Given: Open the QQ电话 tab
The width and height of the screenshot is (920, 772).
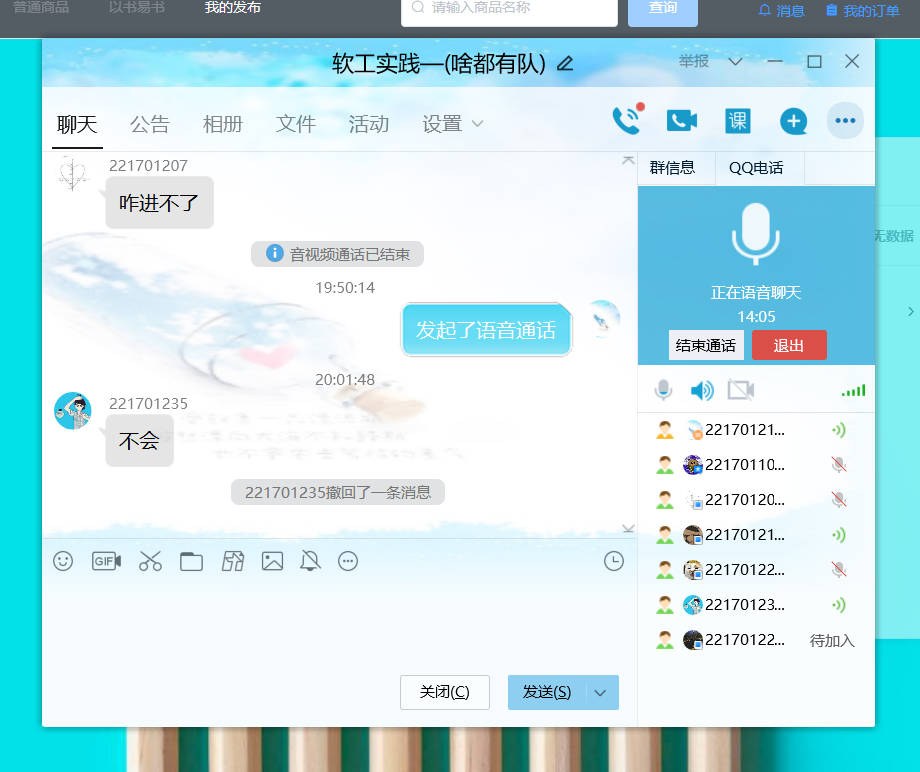Looking at the screenshot, I should 758,168.
